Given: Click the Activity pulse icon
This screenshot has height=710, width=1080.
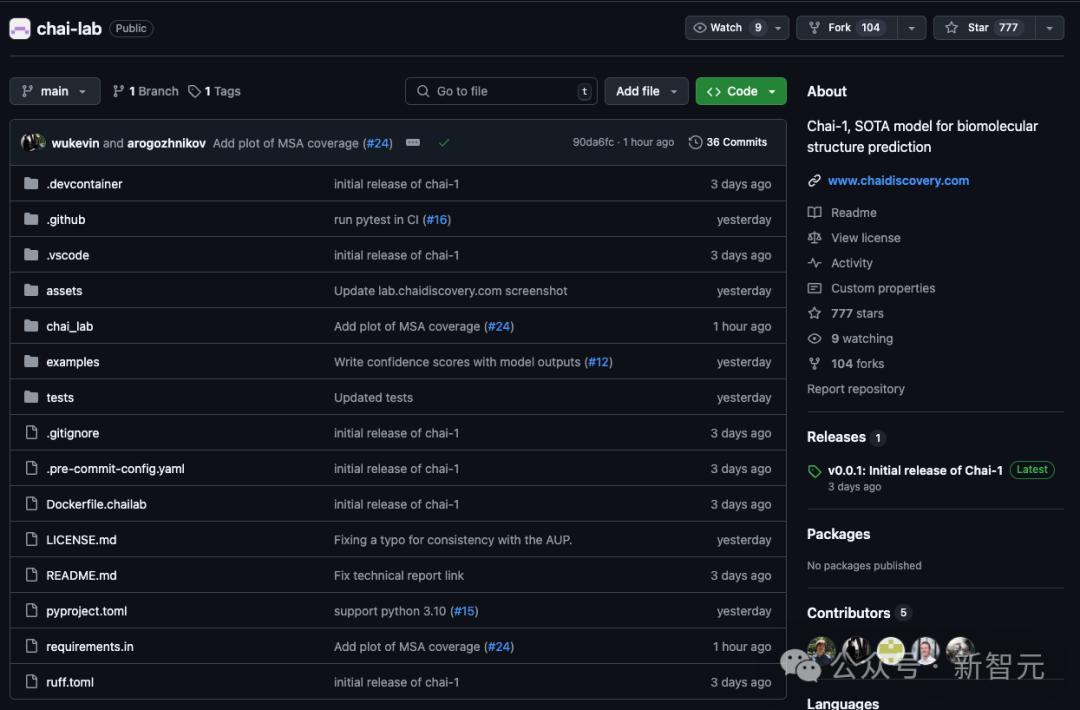Looking at the screenshot, I should 815,262.
